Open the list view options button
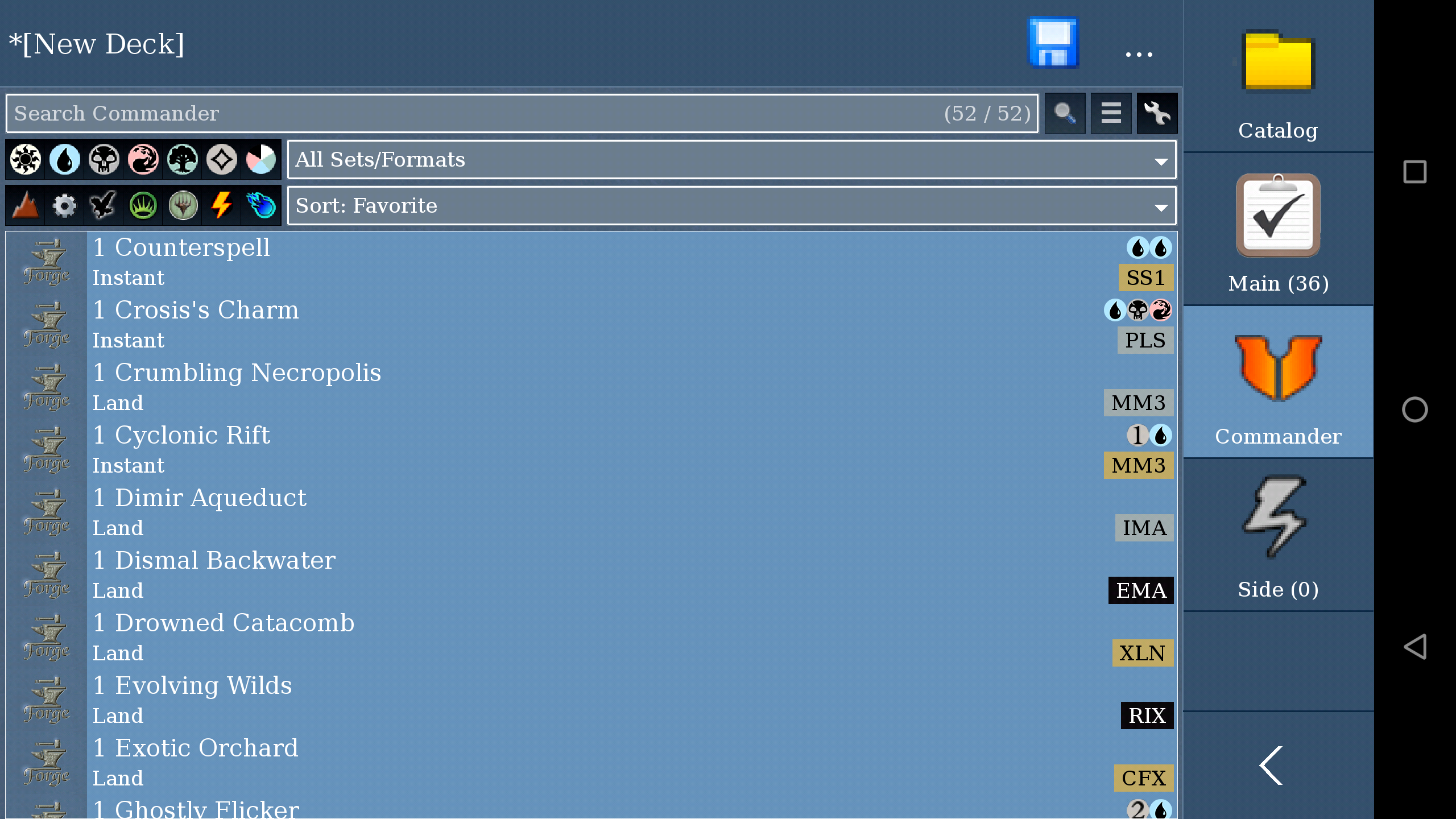The image size is (1456, 819). click(1111, 113)
